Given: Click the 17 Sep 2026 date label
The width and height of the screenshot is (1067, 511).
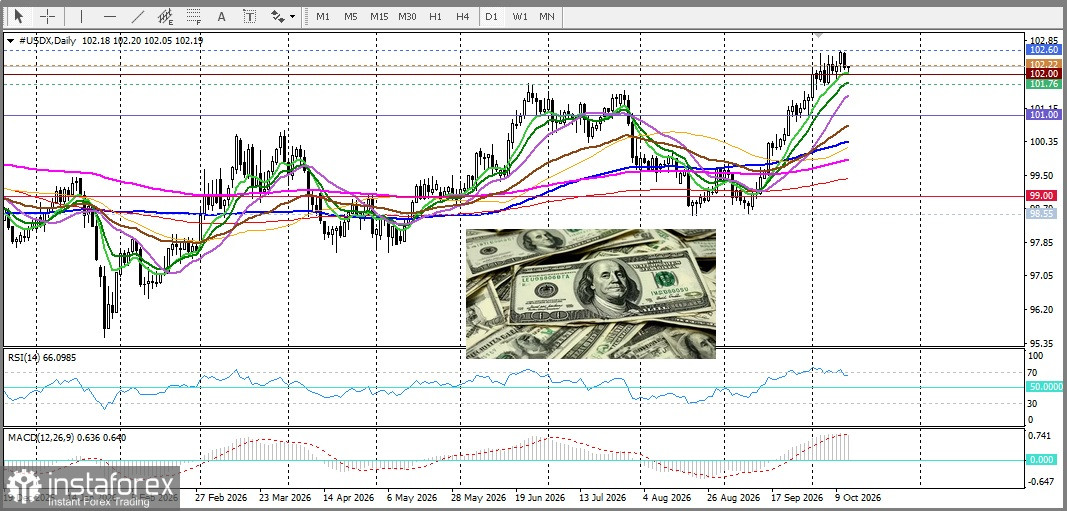Looking at the screenshot, I should (798, 497).
